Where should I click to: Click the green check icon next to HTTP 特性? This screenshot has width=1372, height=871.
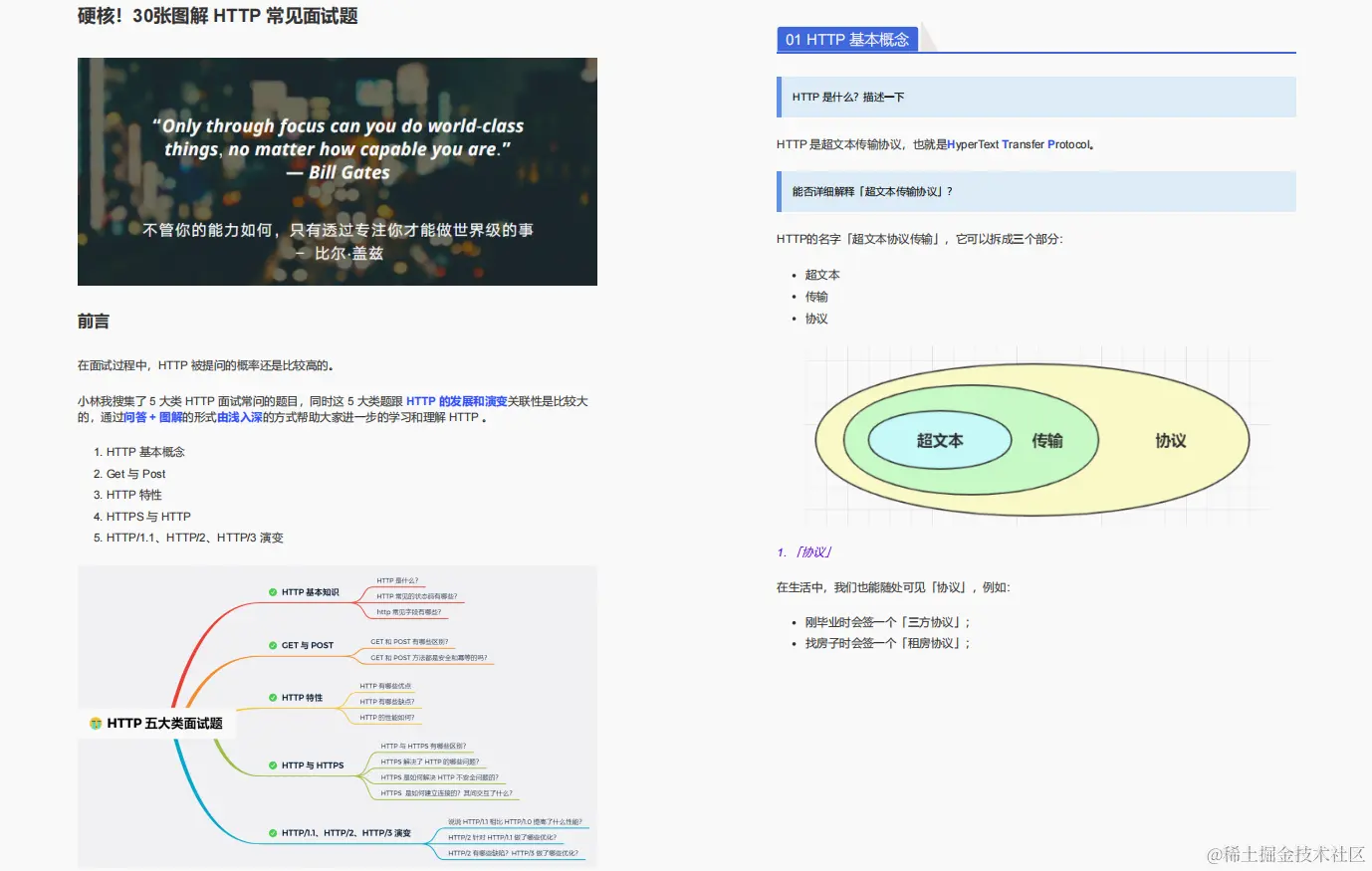273,698
